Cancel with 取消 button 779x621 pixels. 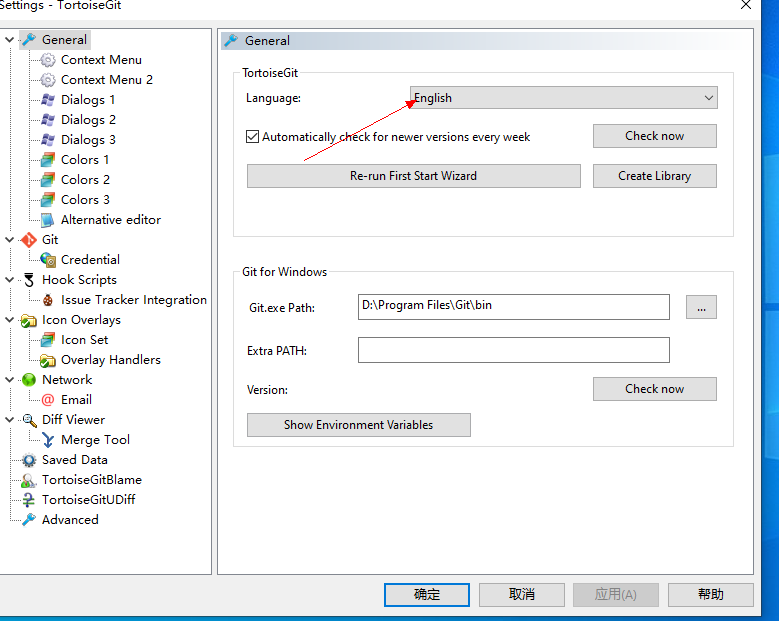click(x=522, y=595)
